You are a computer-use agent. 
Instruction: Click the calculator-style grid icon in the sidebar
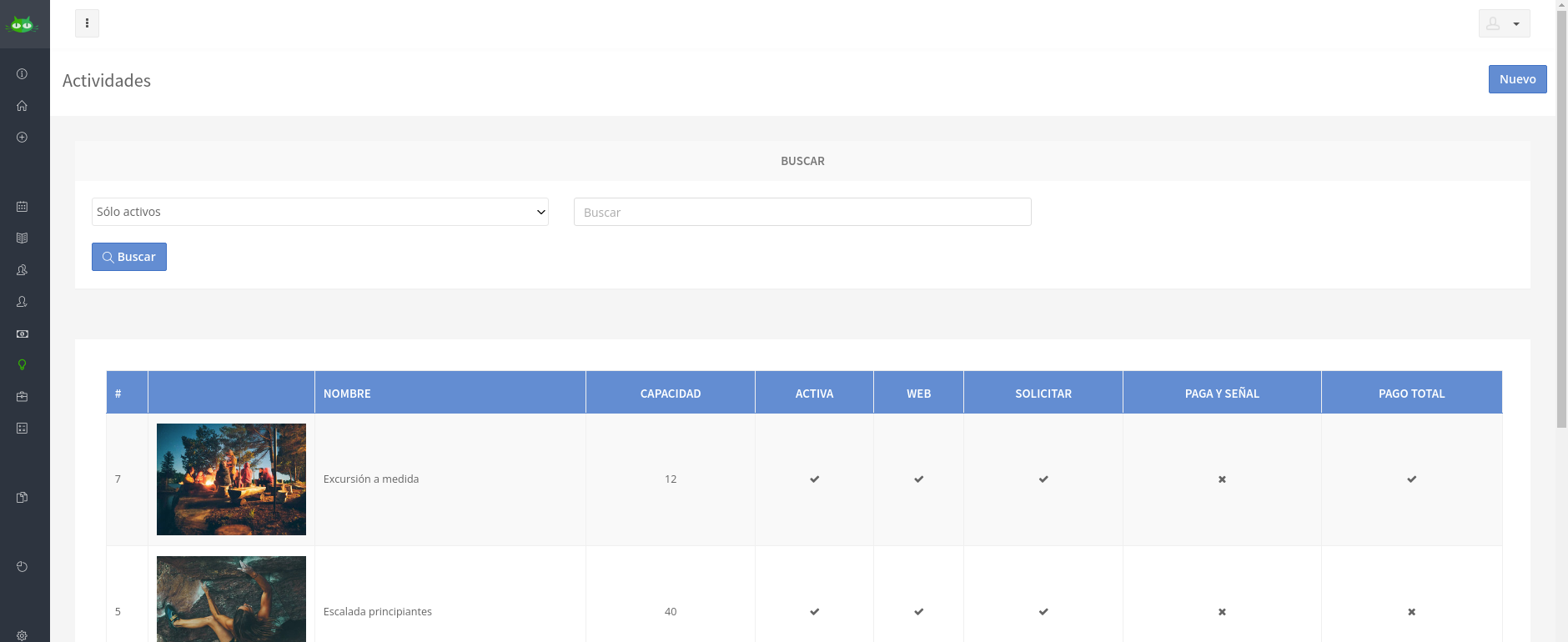click(x=22, y=429)
